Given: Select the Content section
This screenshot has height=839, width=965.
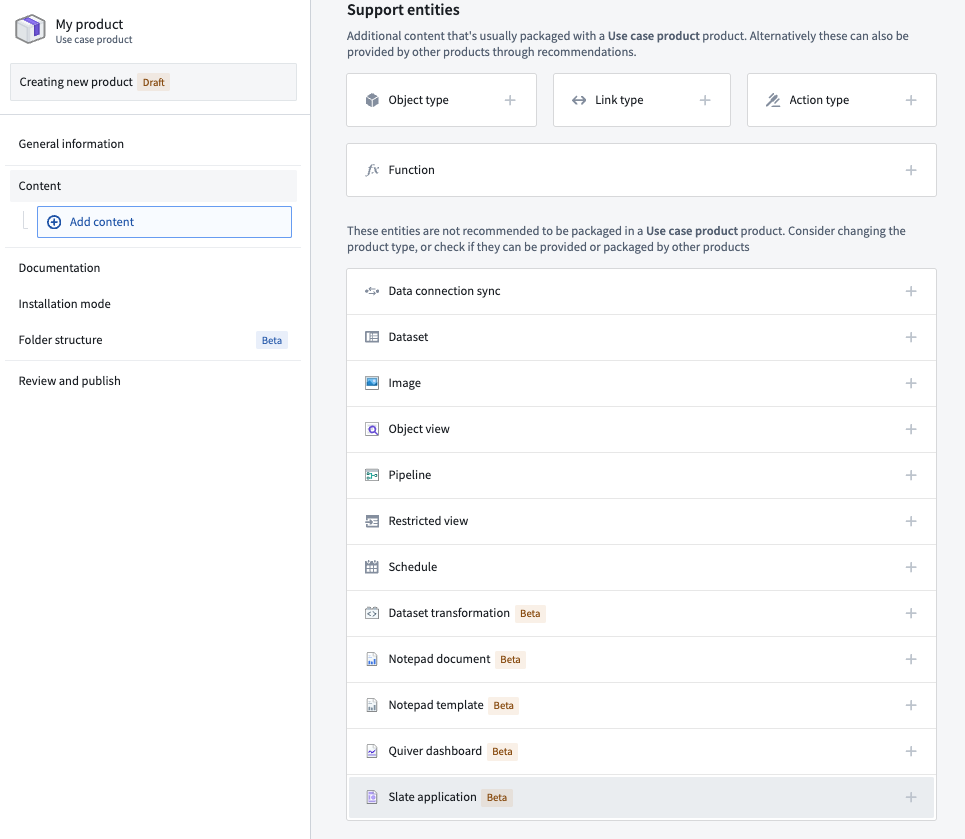Looking at the screenshot, I should click(x=153, y=186).
